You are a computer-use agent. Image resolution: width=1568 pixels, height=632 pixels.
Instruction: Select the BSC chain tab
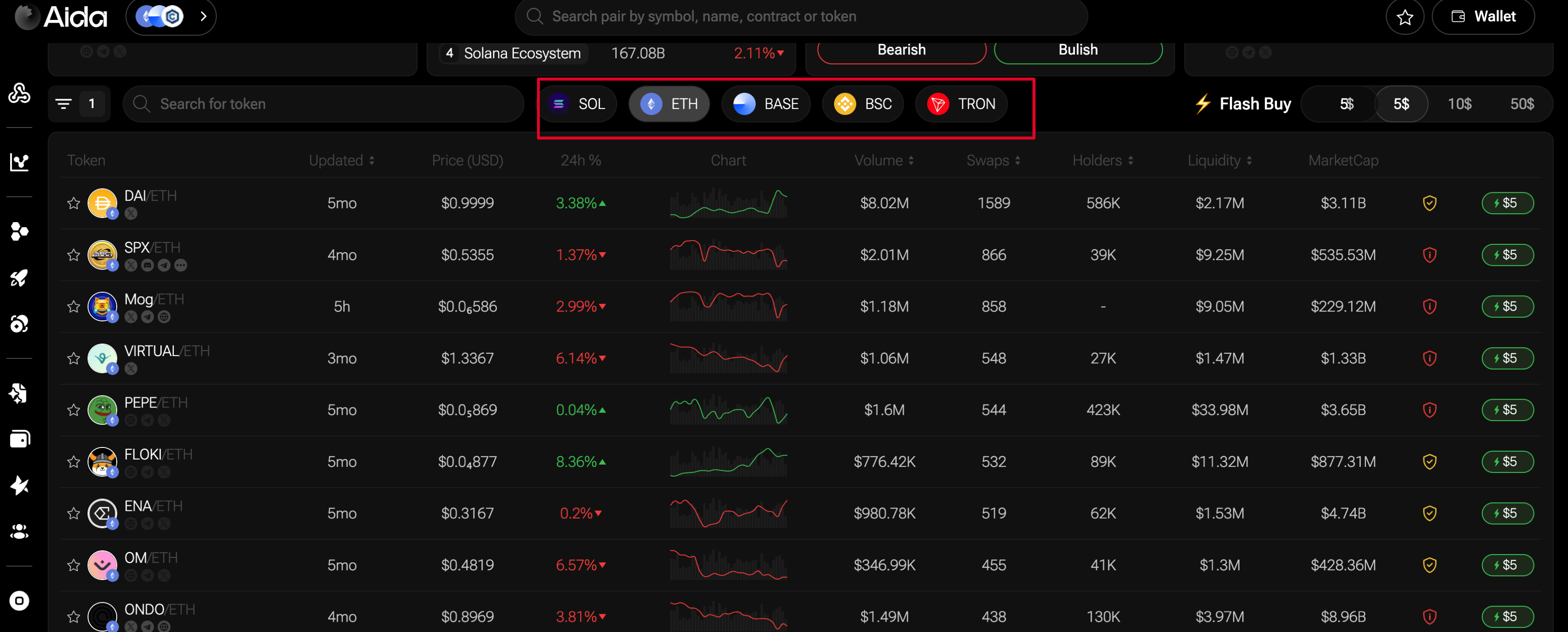tap(862, 104)
